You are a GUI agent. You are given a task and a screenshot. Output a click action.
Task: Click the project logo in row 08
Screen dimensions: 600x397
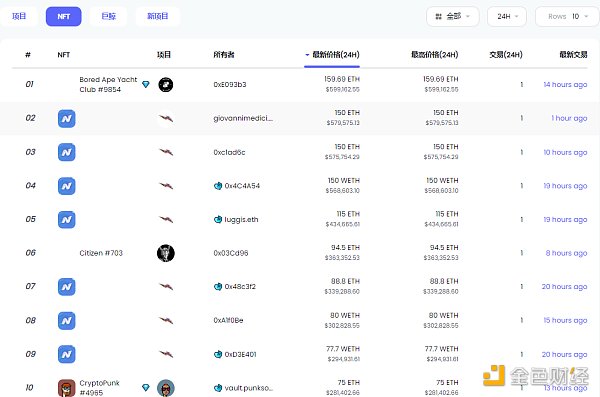[x=166, y=320]
